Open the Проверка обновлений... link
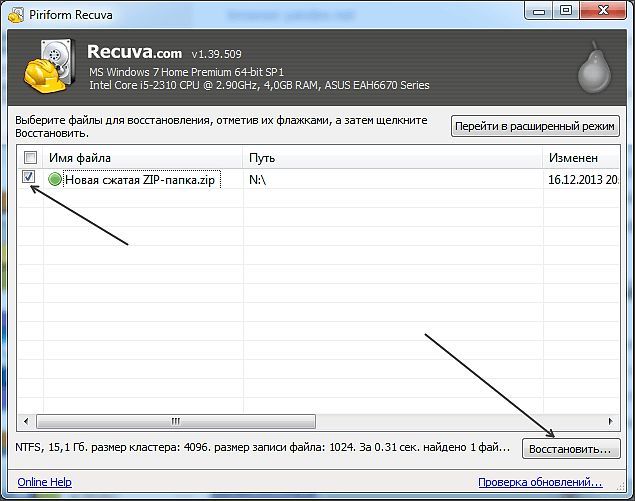The width and height of the screenshot is (635, 501). tap(540, 482)
